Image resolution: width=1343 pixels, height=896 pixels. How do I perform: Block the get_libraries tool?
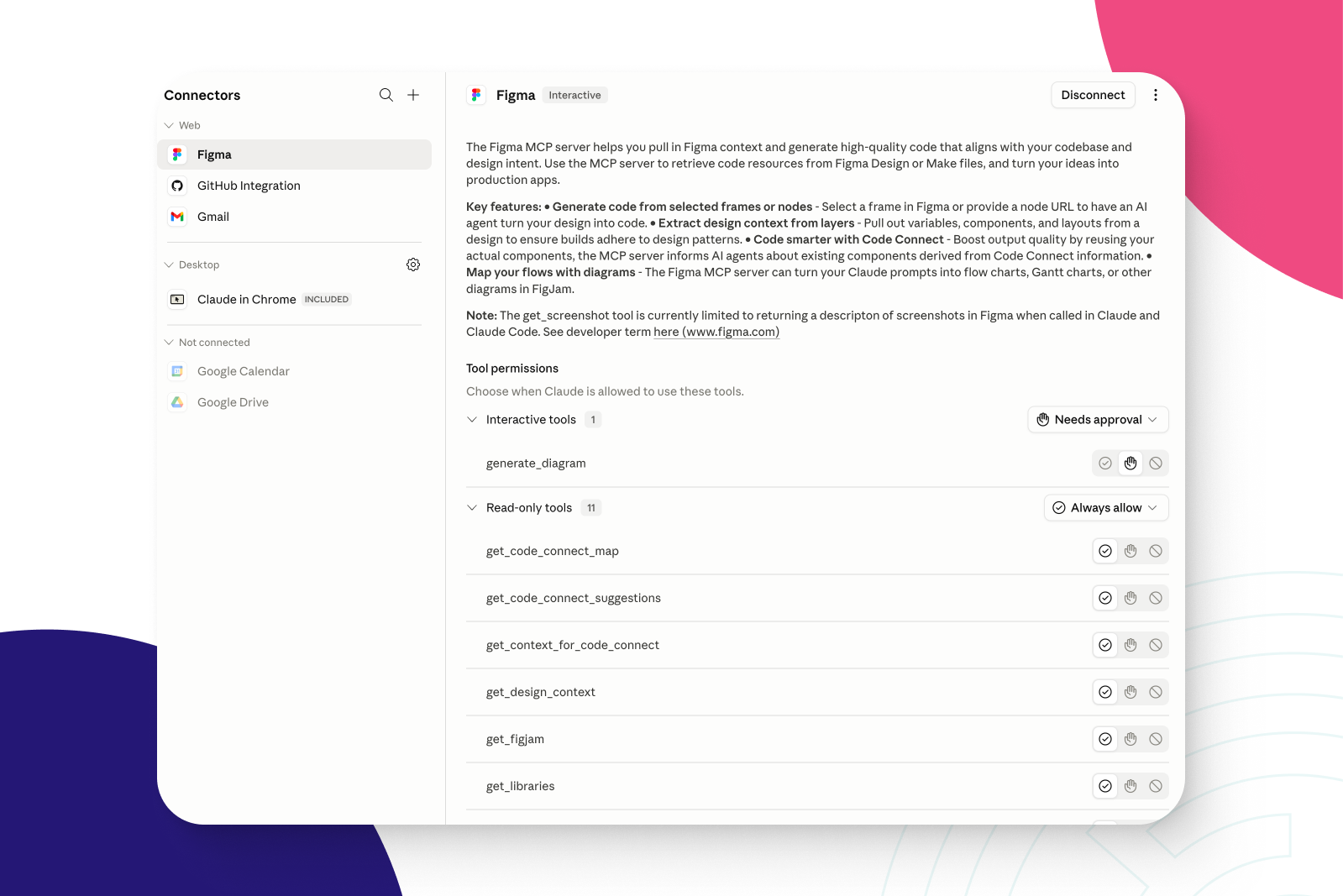tap(1156, 786)
